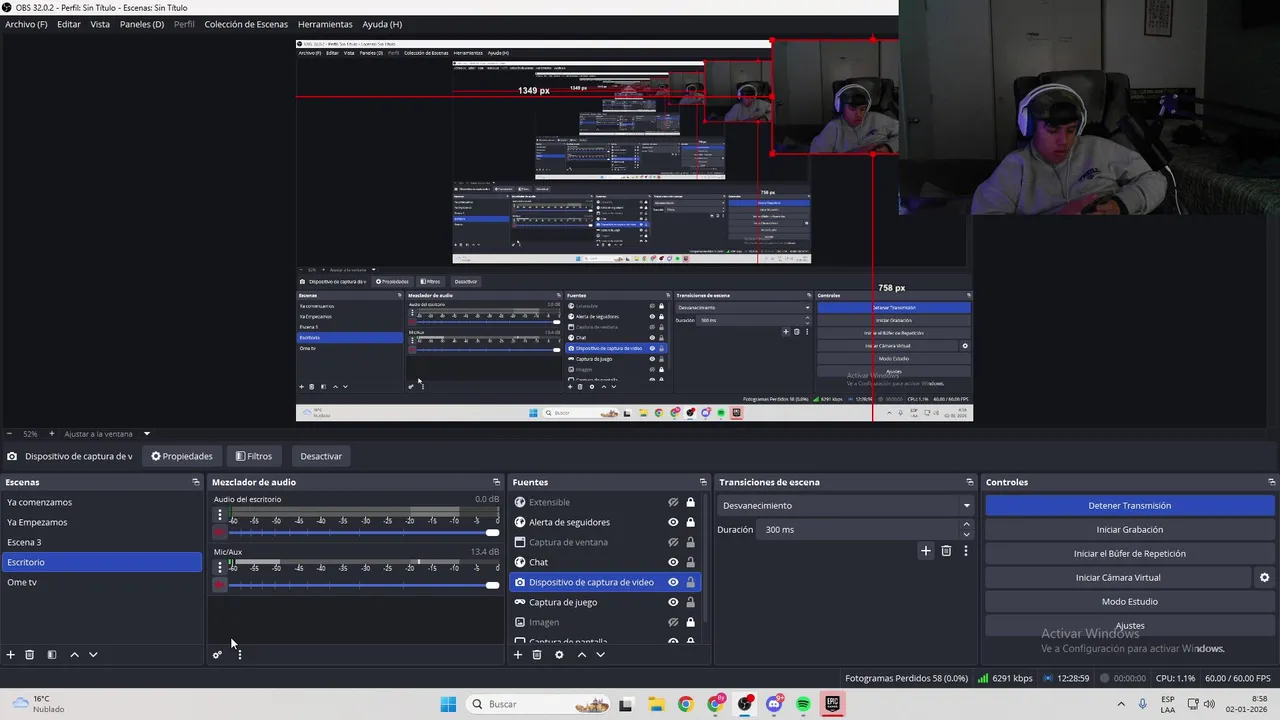
Task: Open preview scaling dropdown Ajustar a la ventana
Action: click(x=107, y=434)
